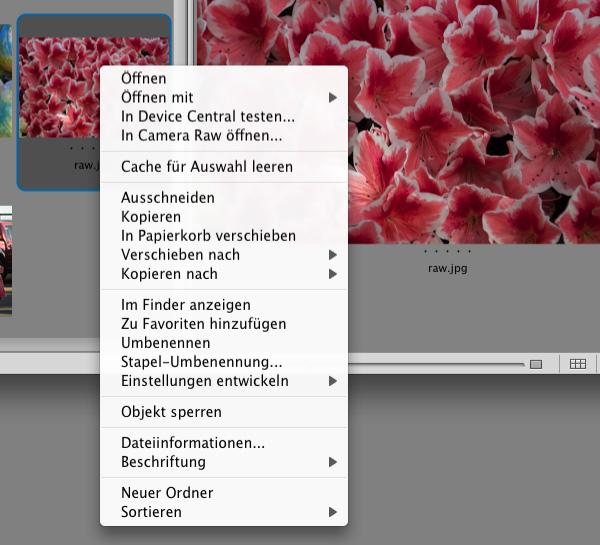
Task: Click the thumbnail size slider track
Action: [x=440, y=364]
